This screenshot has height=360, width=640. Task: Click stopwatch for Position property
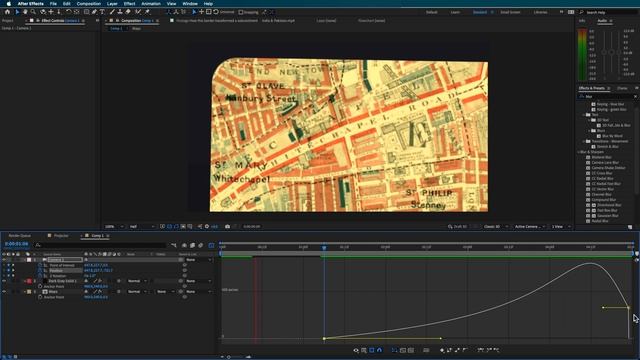tap(40, 271)
